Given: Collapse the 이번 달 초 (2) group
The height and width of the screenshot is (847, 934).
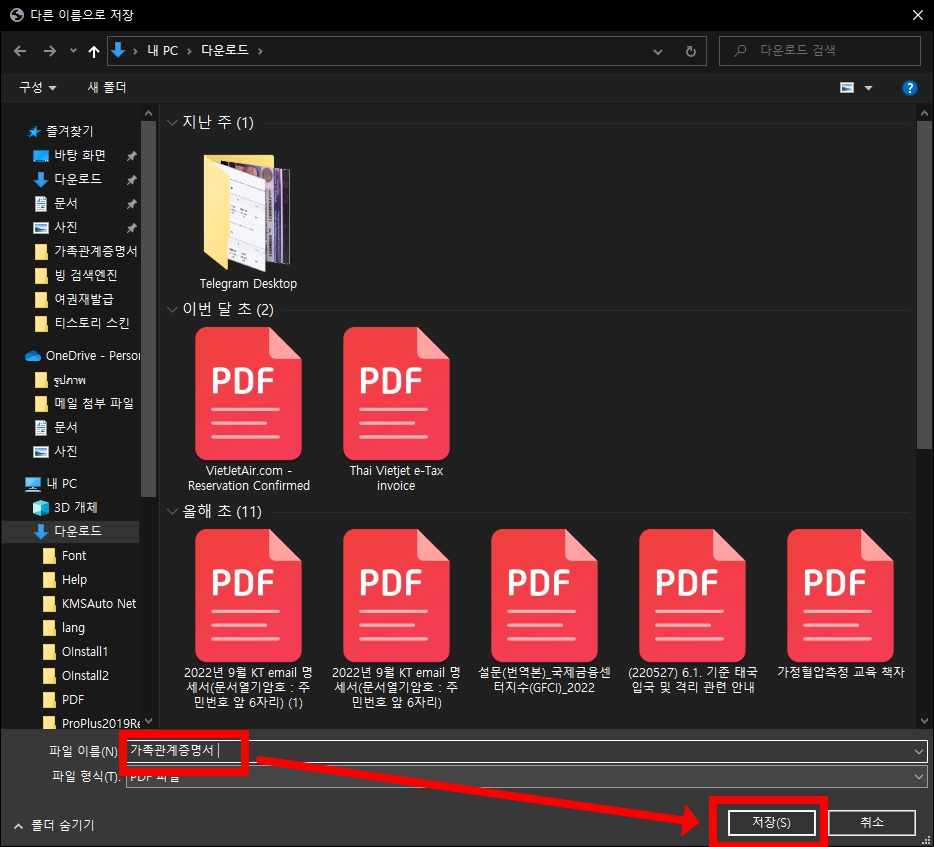Looking at the screenshot, I should point(172,309).
